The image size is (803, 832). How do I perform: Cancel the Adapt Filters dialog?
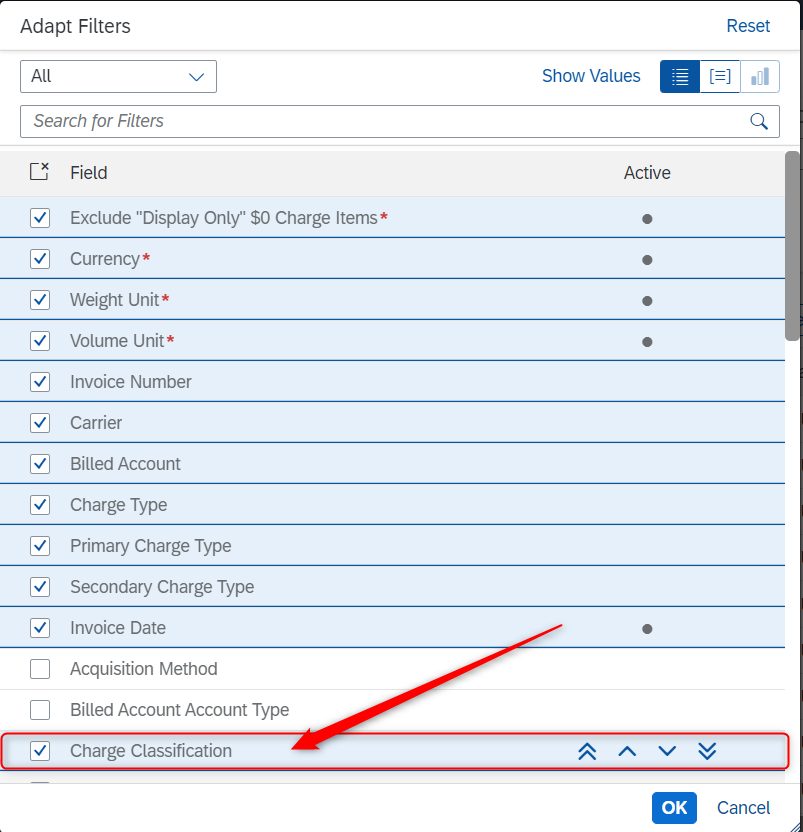click(743, 807)
